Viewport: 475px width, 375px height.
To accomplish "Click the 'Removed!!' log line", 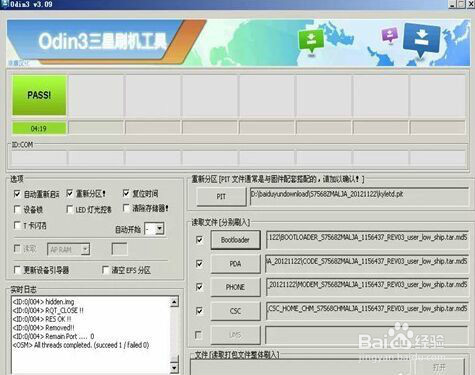I will pyautogui.click(x=43, y=328).
